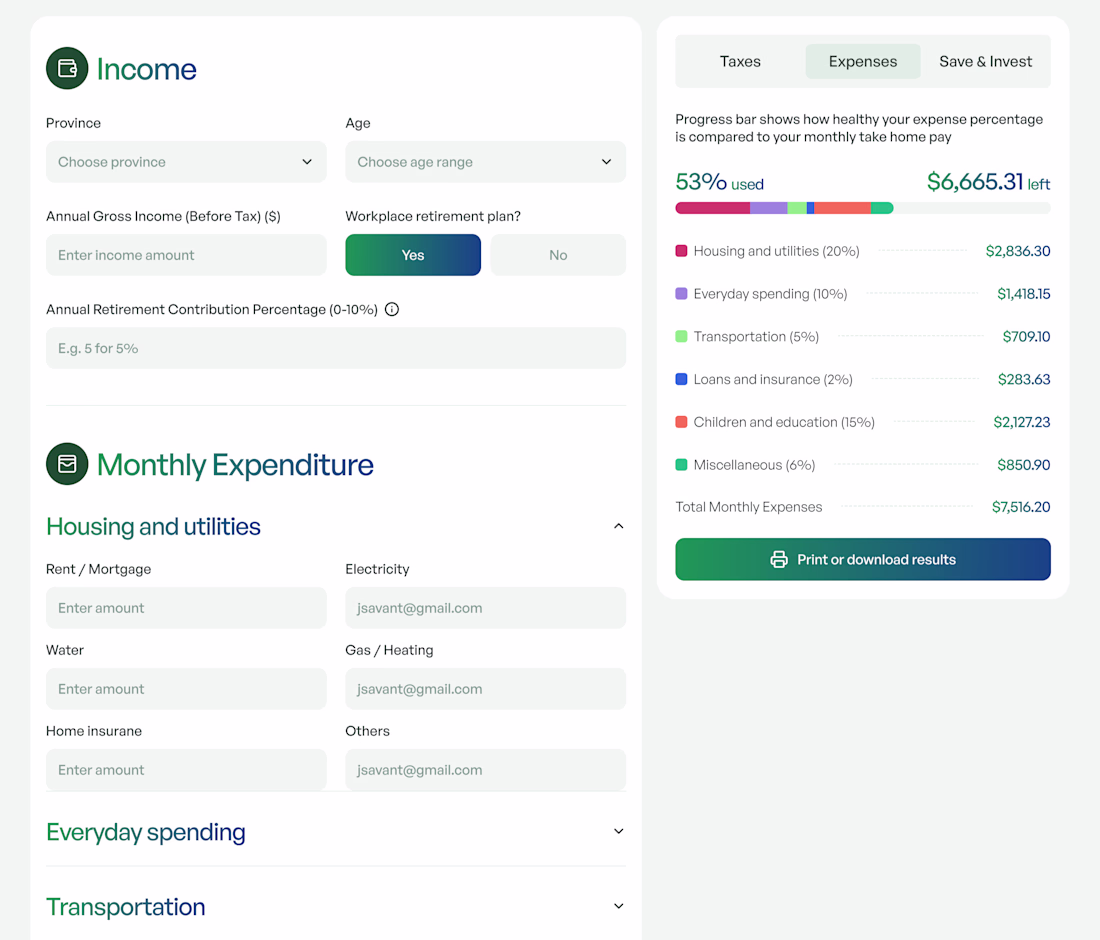1100x940 pixels.
Task: Click the Total Monthly Expenses label
Action: coord(749,506)
